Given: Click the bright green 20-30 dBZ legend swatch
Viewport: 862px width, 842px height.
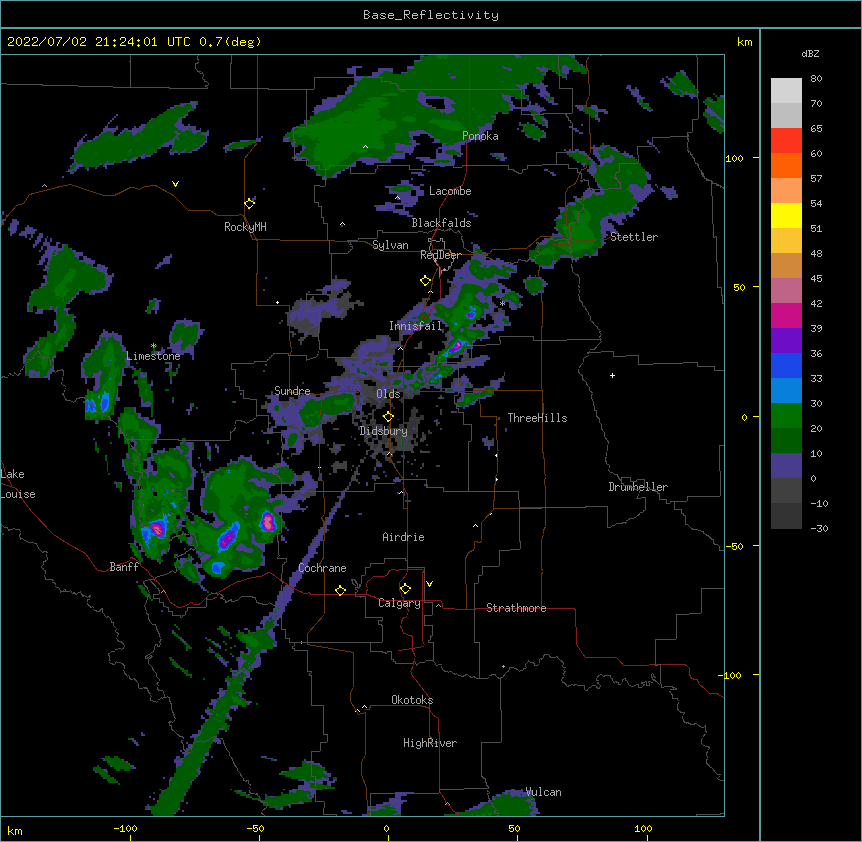Looking at the screenshot, I should click(786, 416).
